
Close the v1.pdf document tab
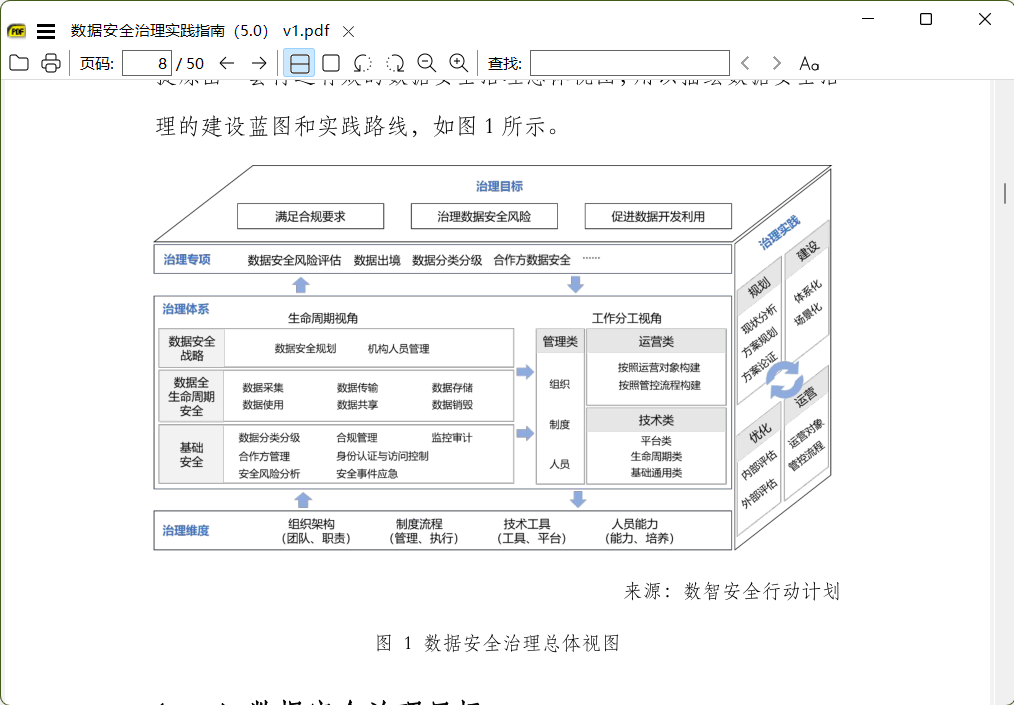349,31
